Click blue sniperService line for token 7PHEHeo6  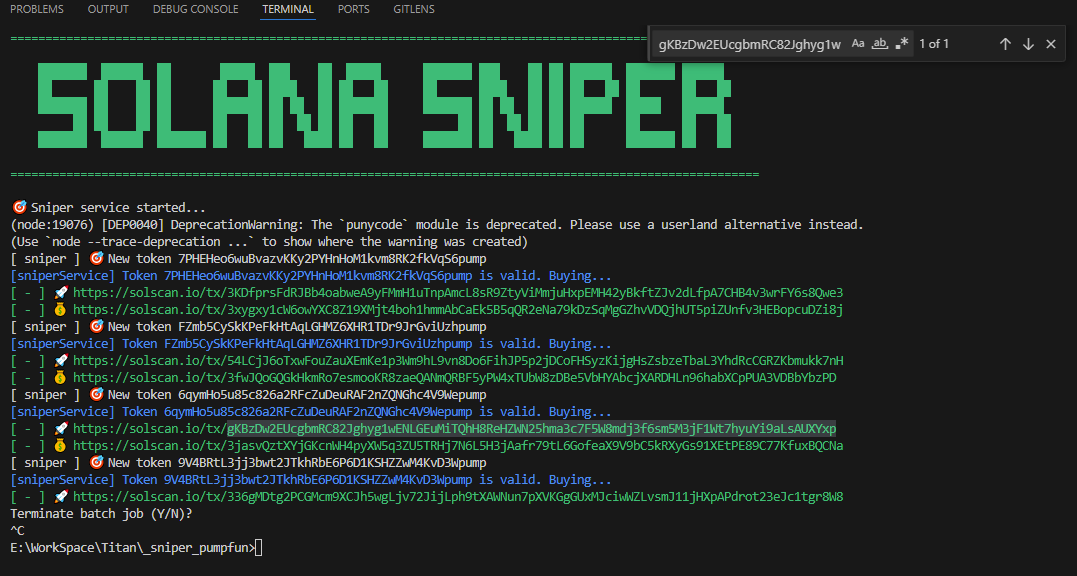pos(310,275)
